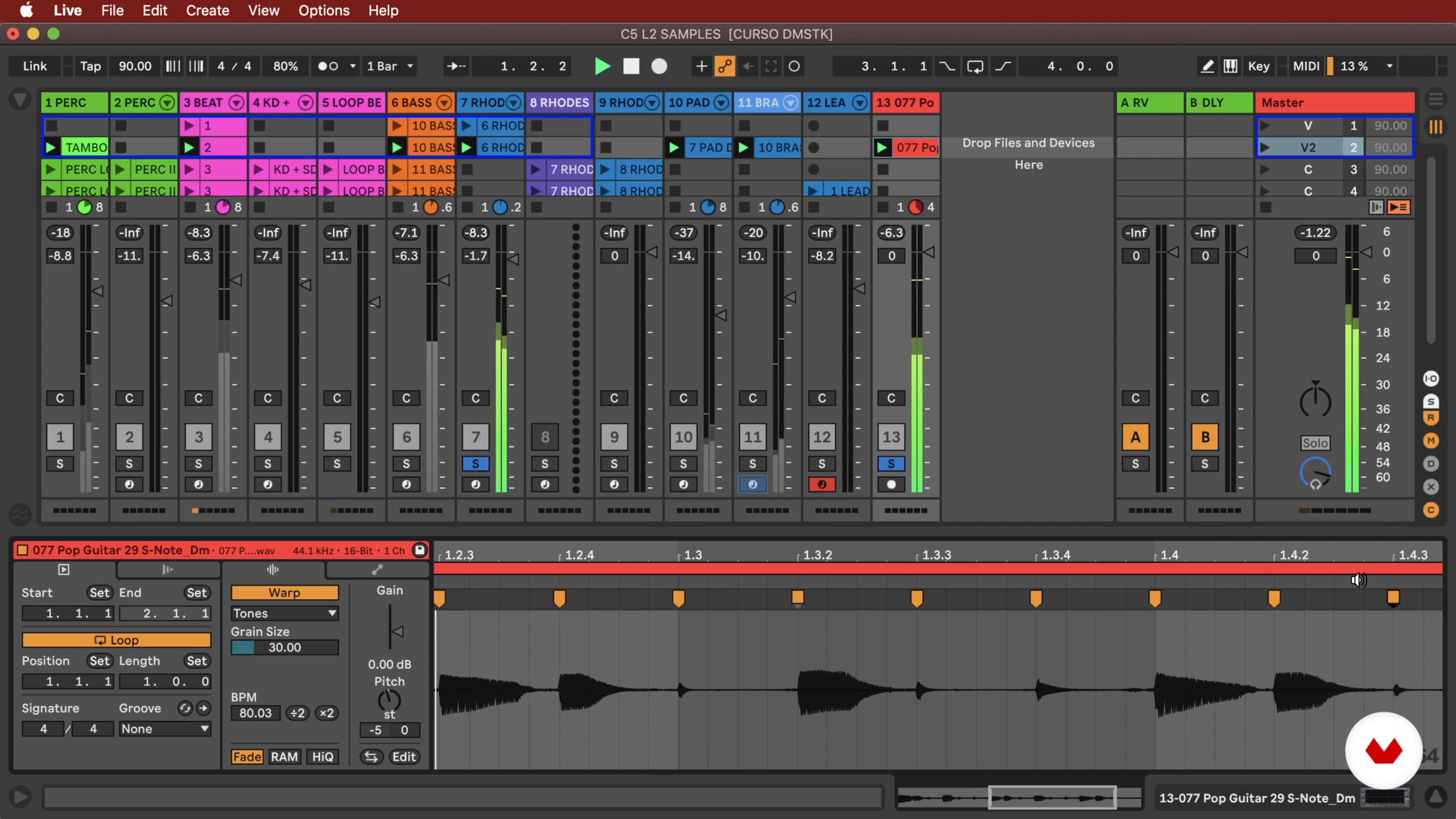Screen dimensions: 1456x819
Task: Click the clip Save default disk icon
Action: coord(419,550)
